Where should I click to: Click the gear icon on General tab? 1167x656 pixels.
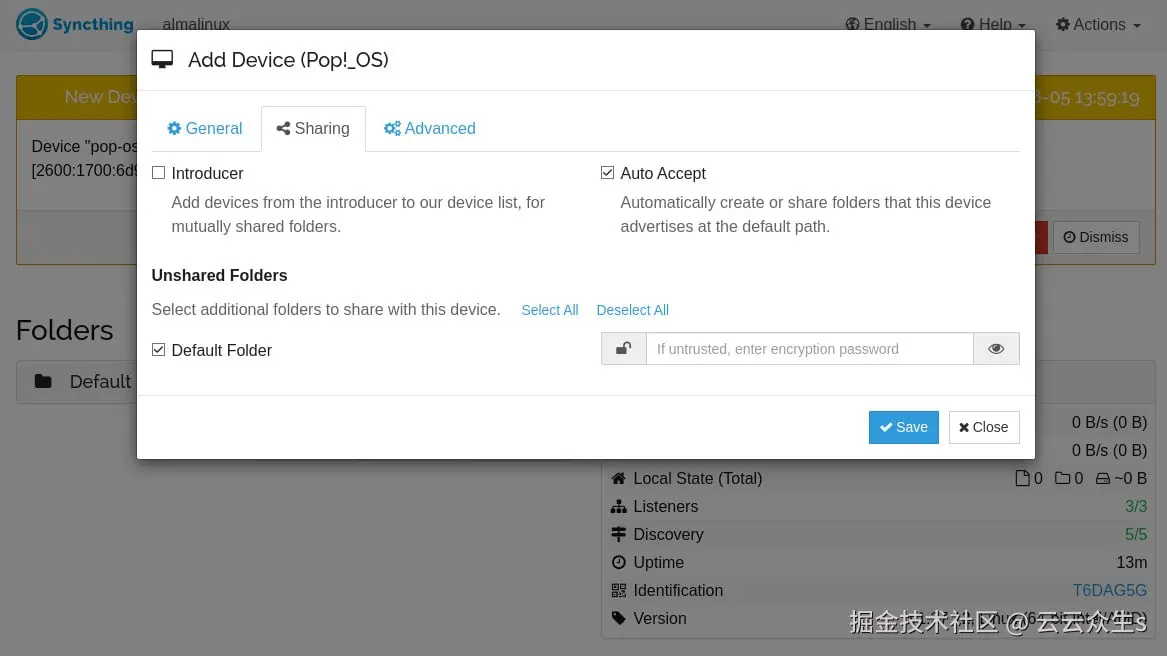click(x=174, y=129)
